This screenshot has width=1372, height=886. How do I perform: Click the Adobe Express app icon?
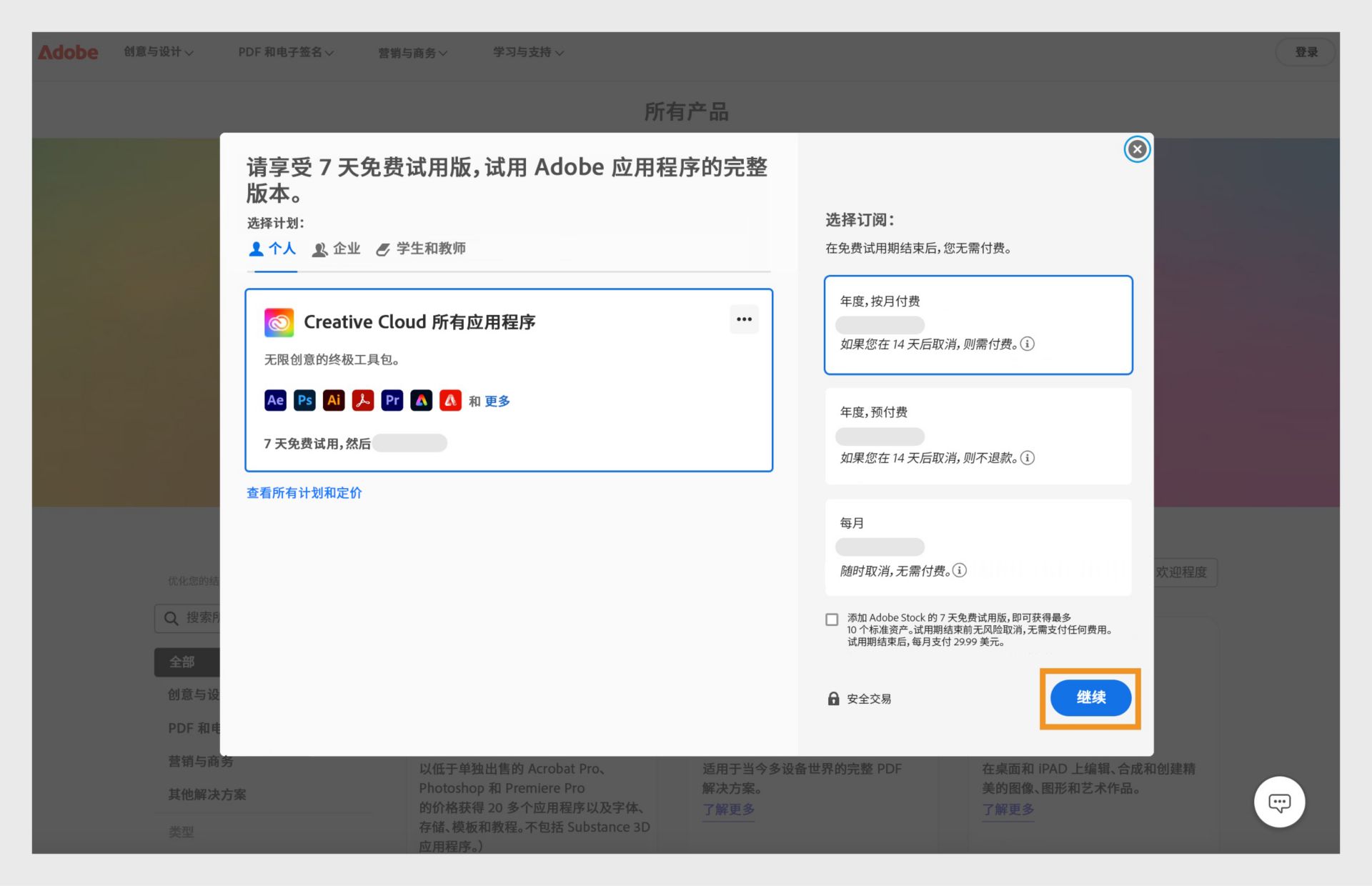[x=422, y=400]
